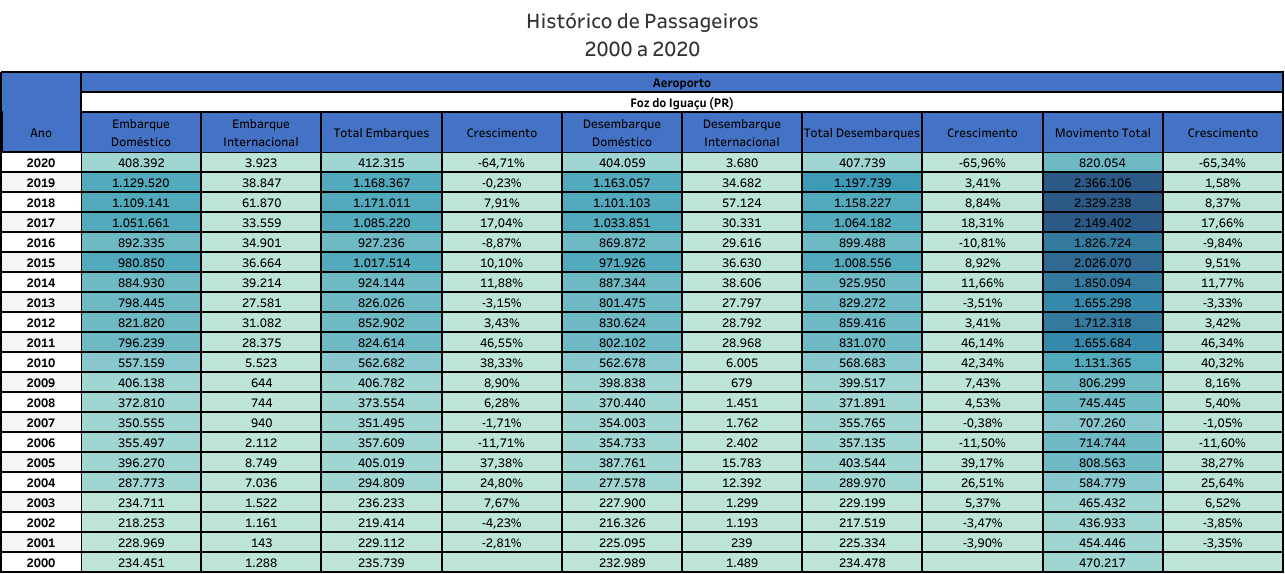Click the Embarque Internacional column header
This screenshot has height=574, width=1285.
pos(261,132)
